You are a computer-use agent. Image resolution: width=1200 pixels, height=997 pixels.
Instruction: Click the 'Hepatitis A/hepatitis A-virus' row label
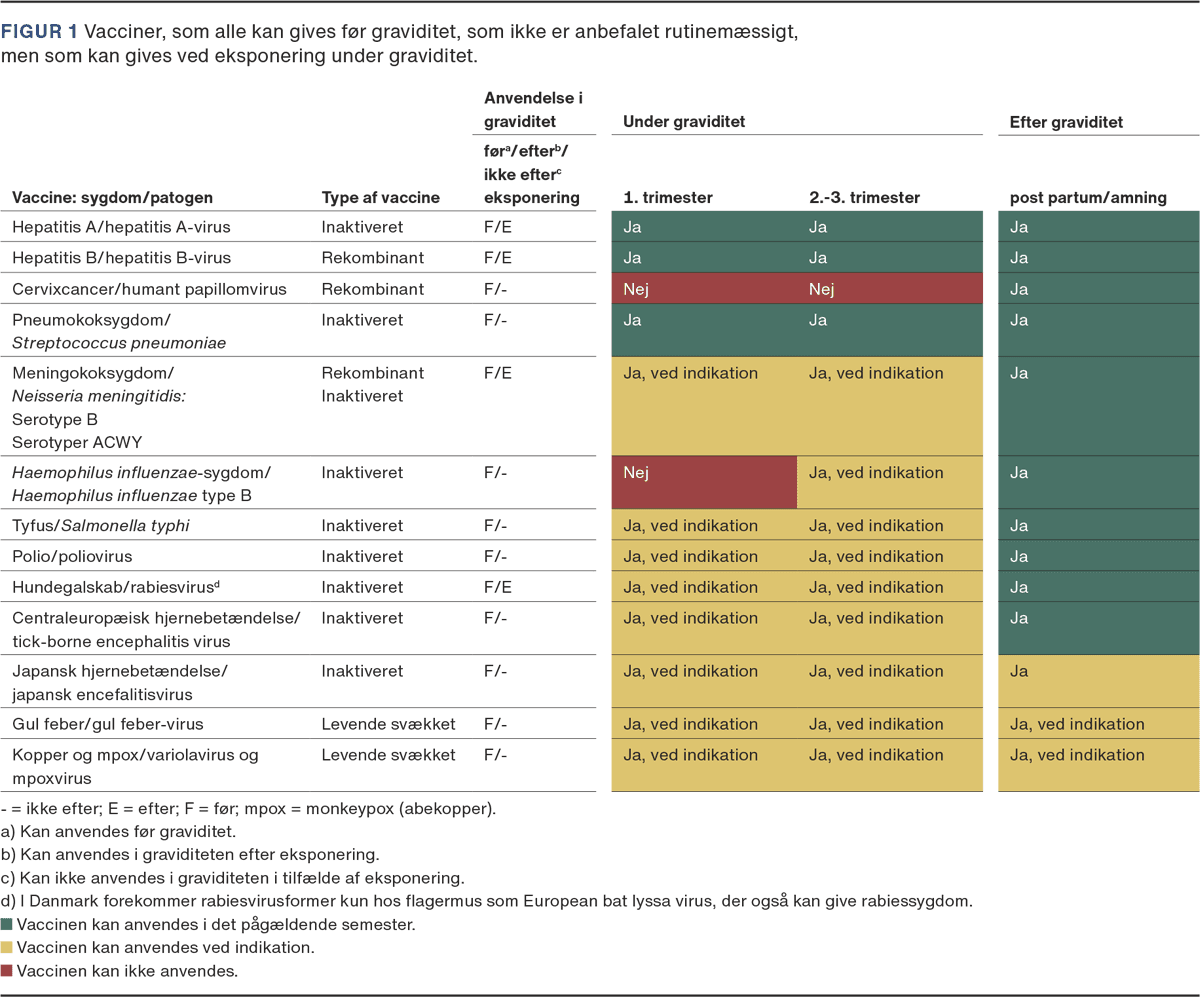click(121, 227)
